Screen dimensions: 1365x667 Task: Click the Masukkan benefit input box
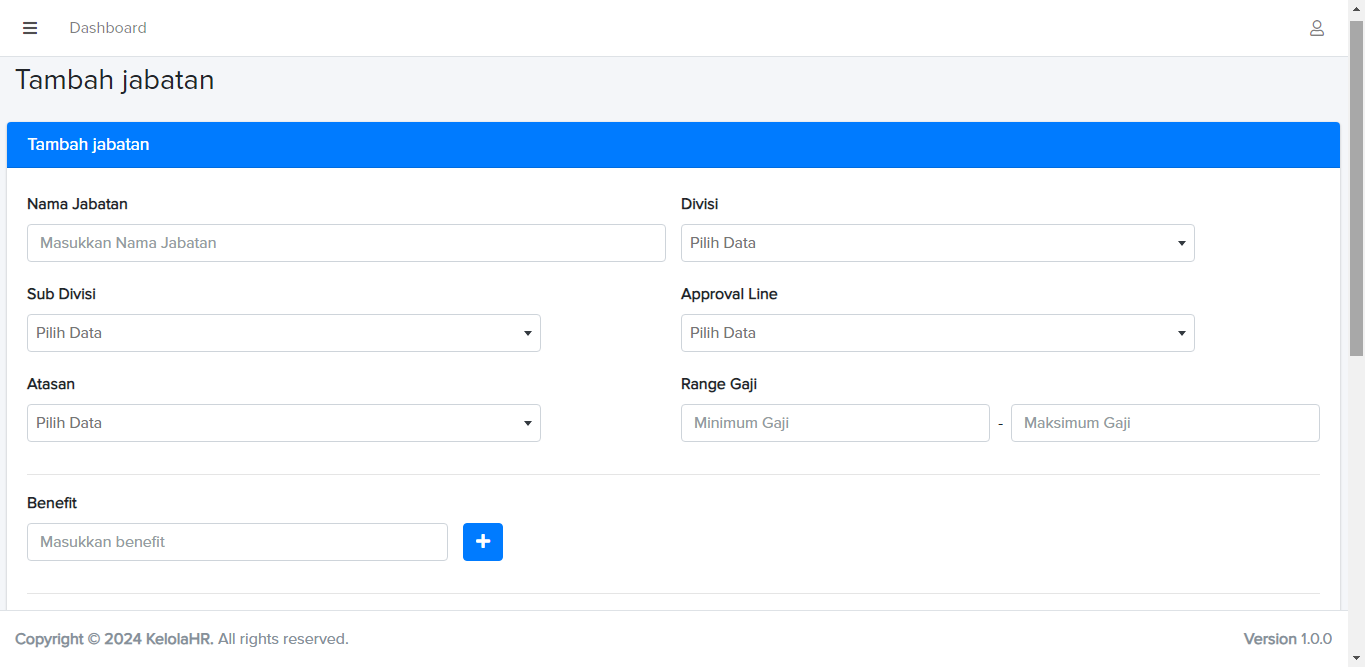pyautogui.click(x=237, y=542)
